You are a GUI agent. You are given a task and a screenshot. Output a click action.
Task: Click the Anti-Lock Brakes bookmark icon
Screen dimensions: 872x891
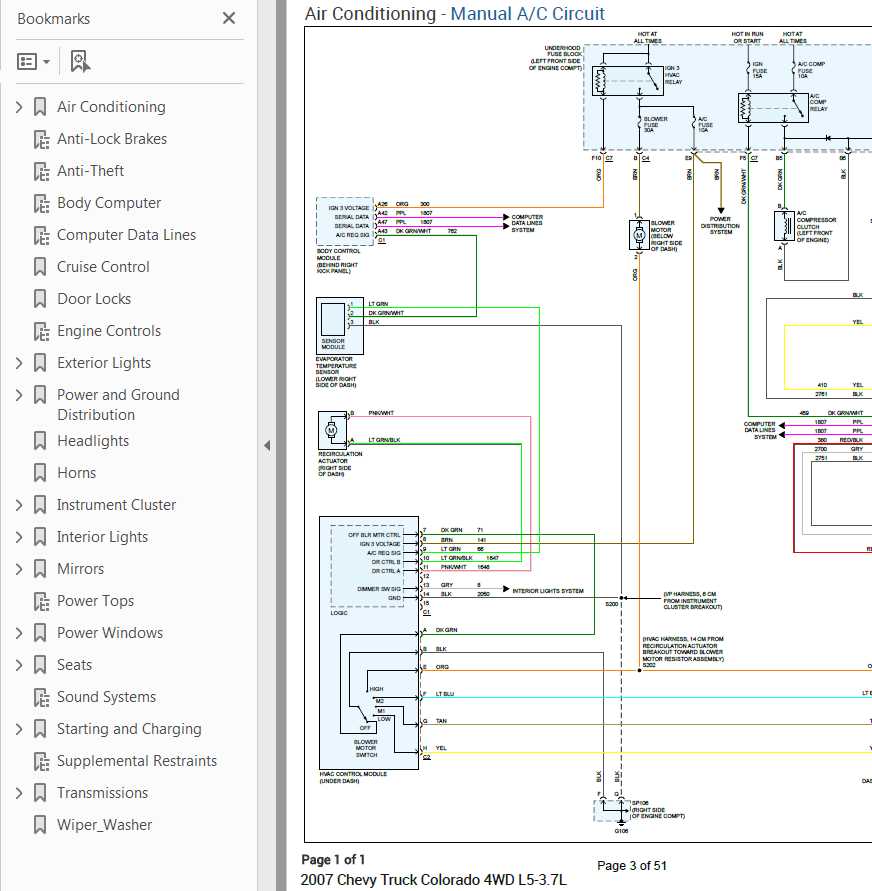(x=41, y=139)
